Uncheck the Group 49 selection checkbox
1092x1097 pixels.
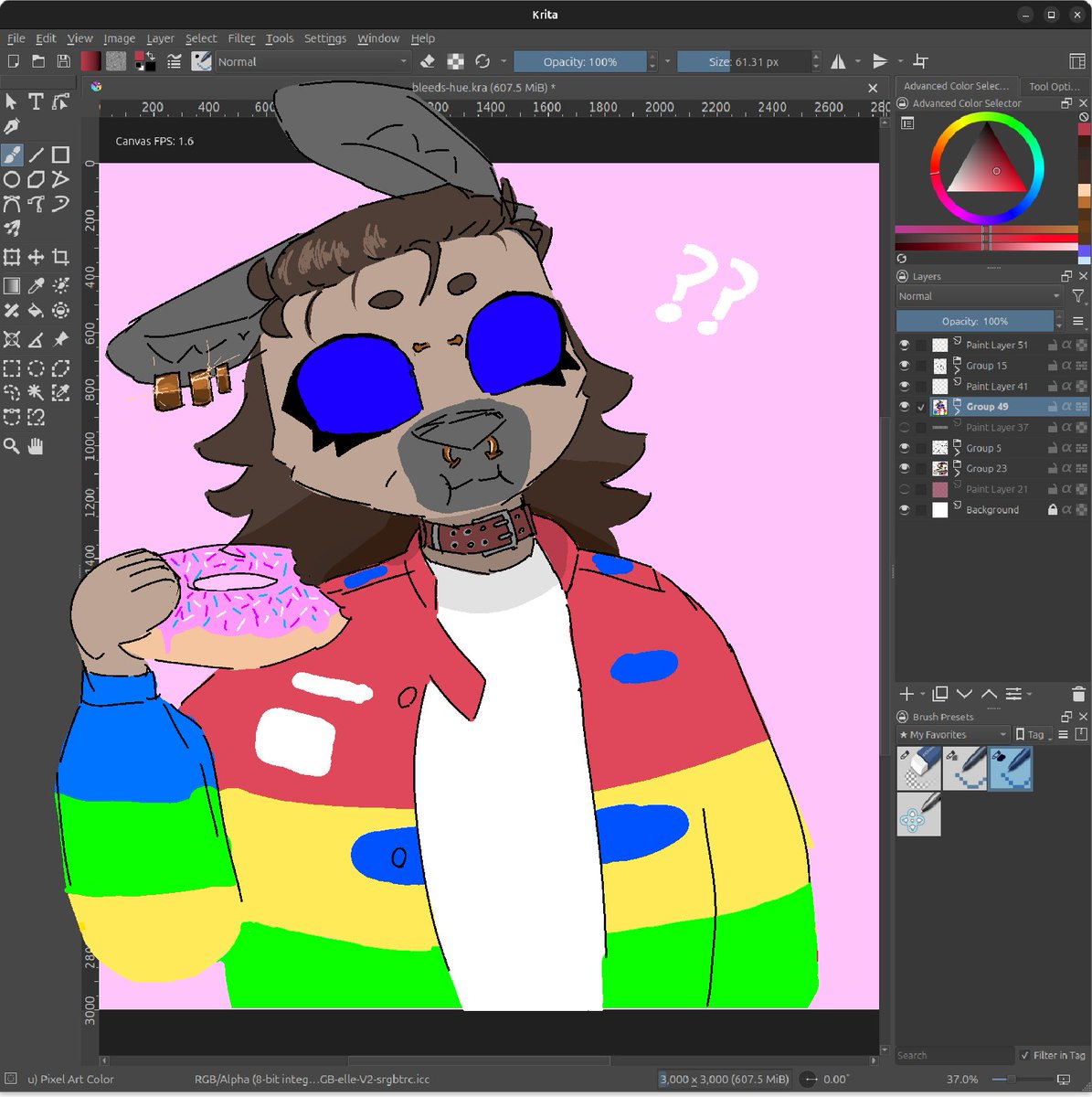tap(921, 407)
